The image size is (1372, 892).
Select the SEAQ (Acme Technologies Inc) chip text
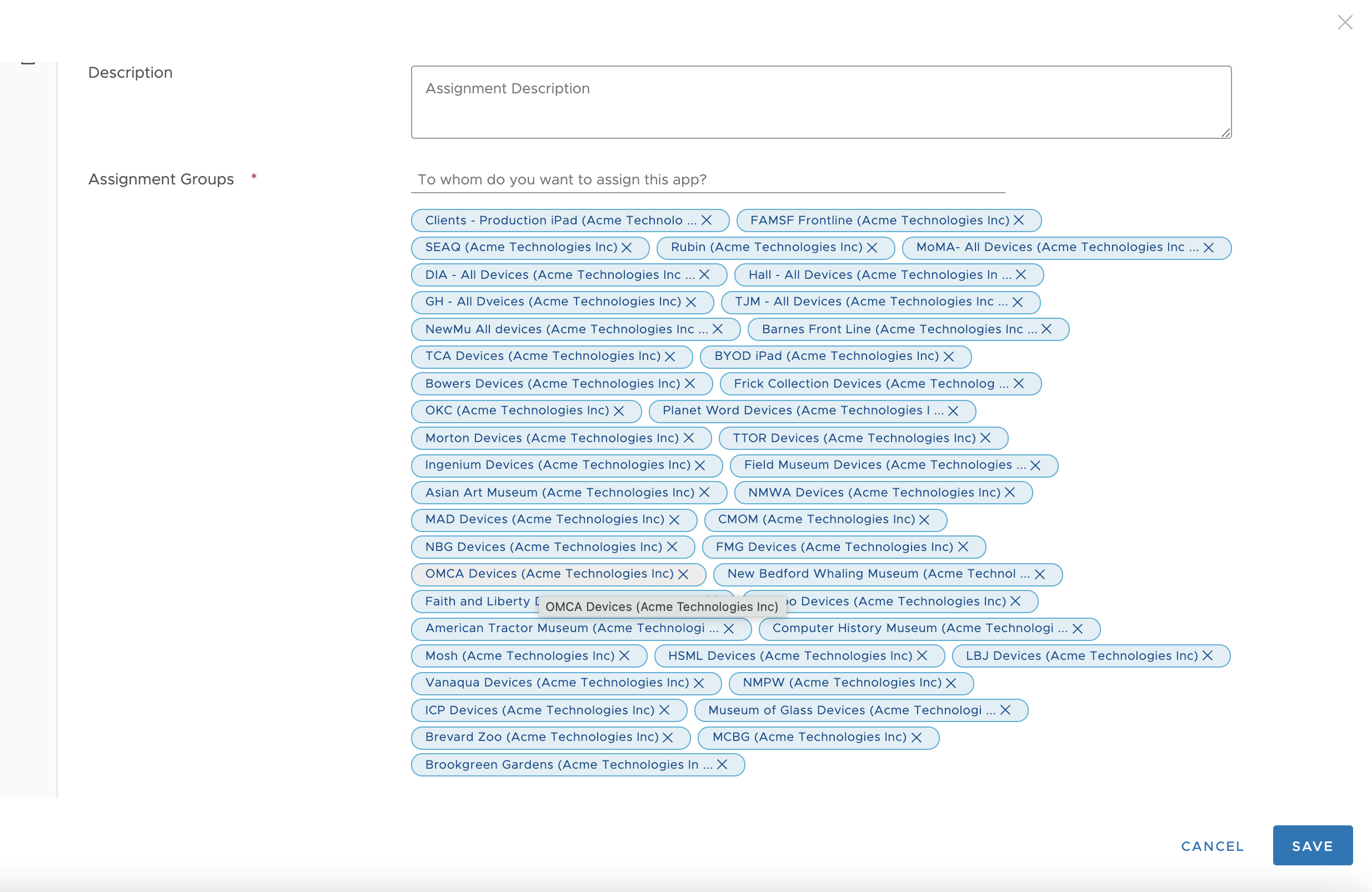(x=521, y=247)
